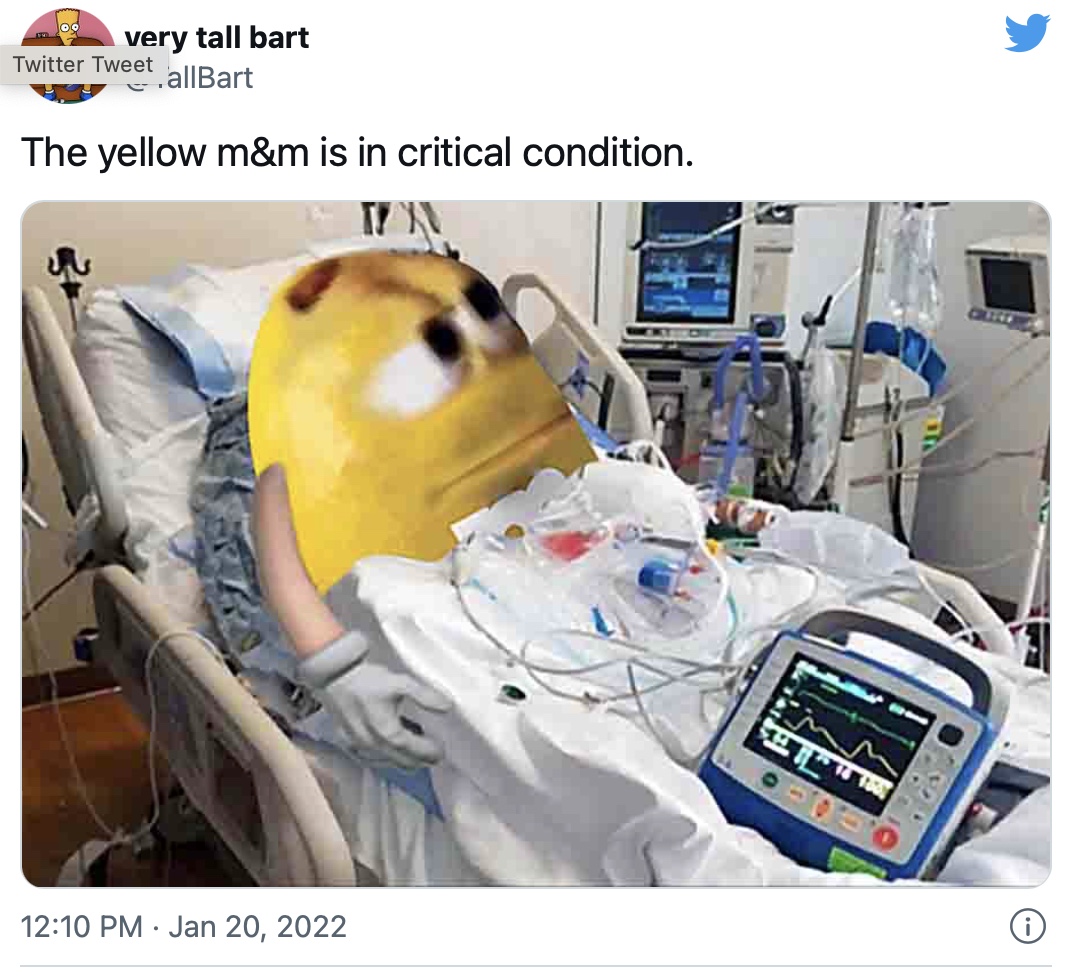1072x980 pixels.
Task: Open the tweet info icon
Action: click(1027, 927)
